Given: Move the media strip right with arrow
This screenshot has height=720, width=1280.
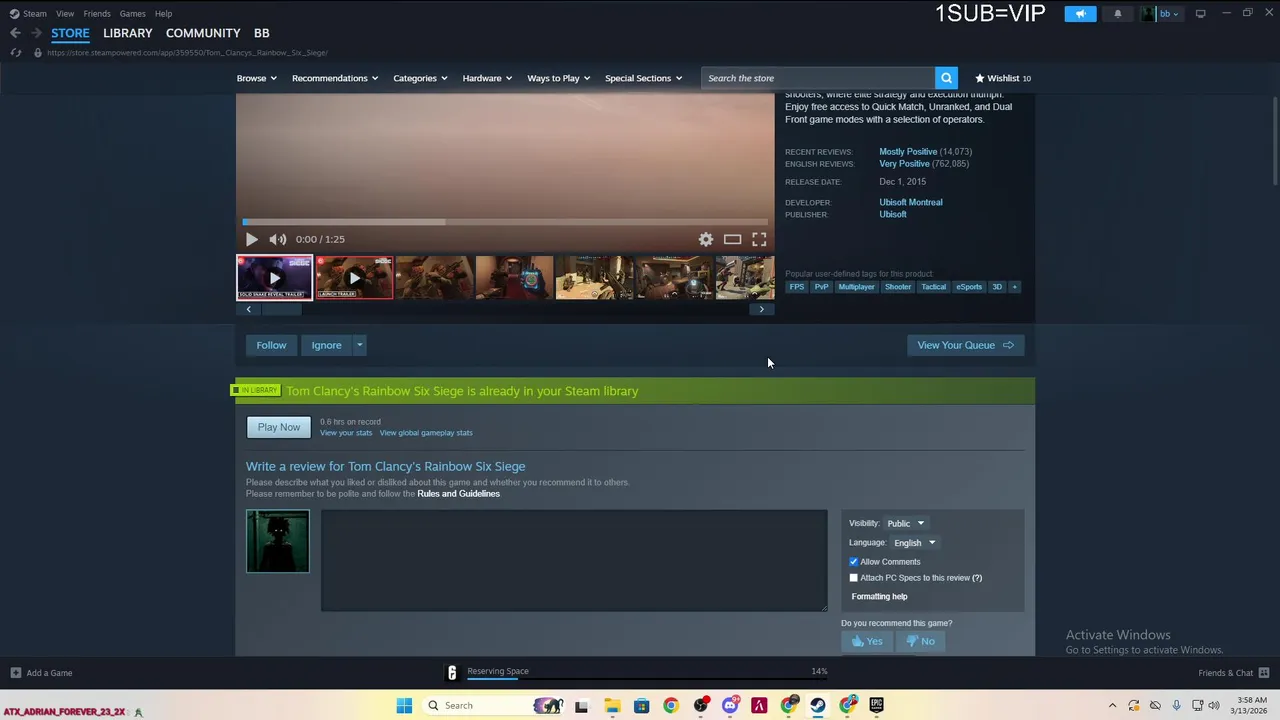Looking at the screenshot, I should (x=761, y=309).
